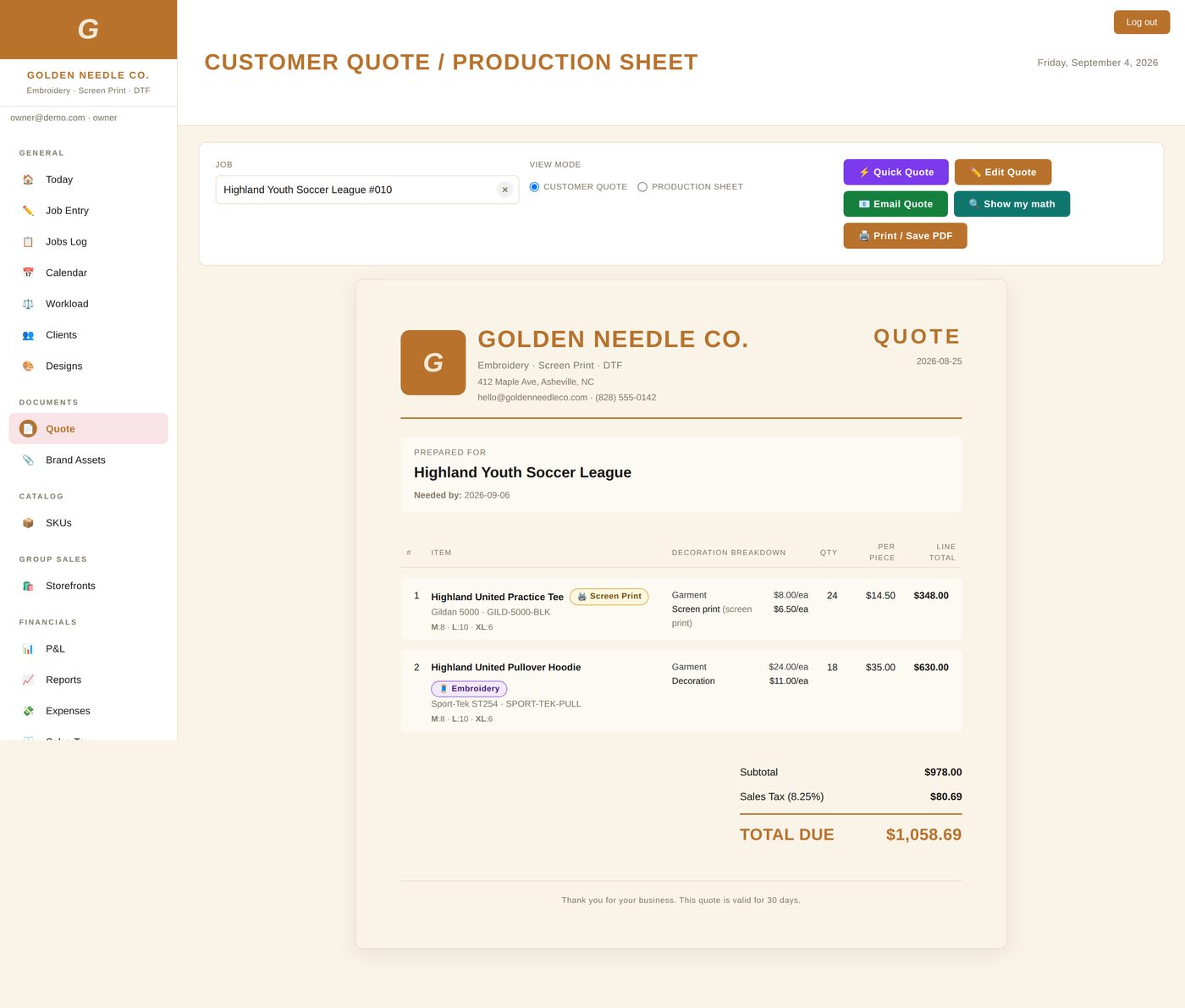Open SKUs catalog in the sidebar

[x=88, y=523]
